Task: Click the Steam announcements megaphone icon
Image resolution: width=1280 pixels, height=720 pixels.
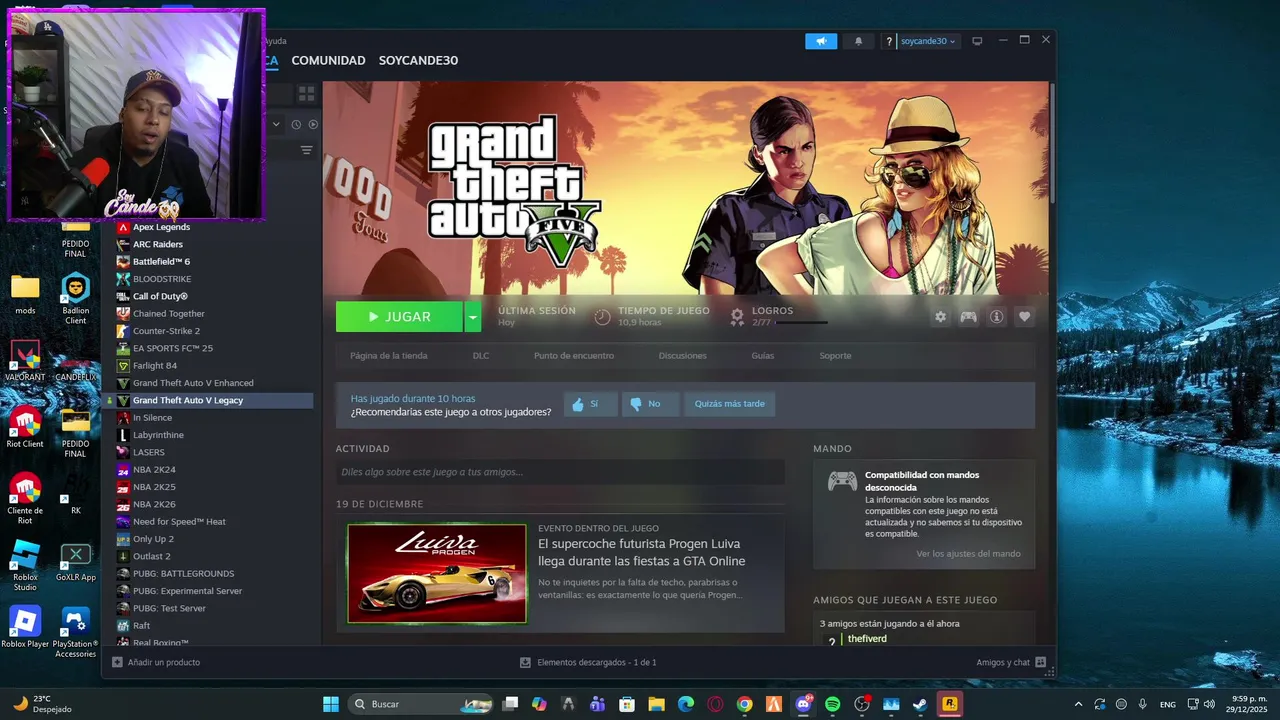Action: (x=821, y=41)
